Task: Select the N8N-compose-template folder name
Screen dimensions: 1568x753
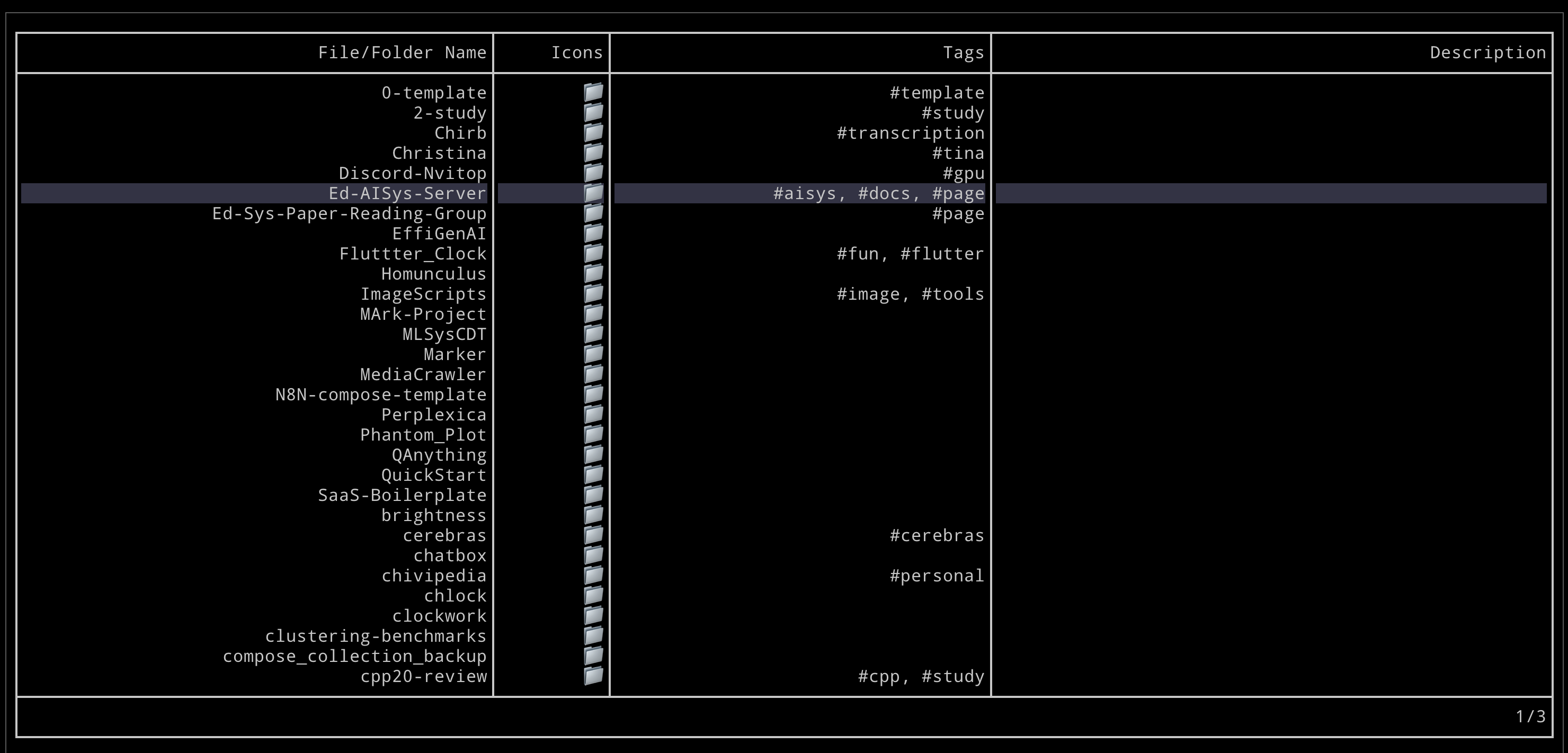Action: (x=380, y=395)
